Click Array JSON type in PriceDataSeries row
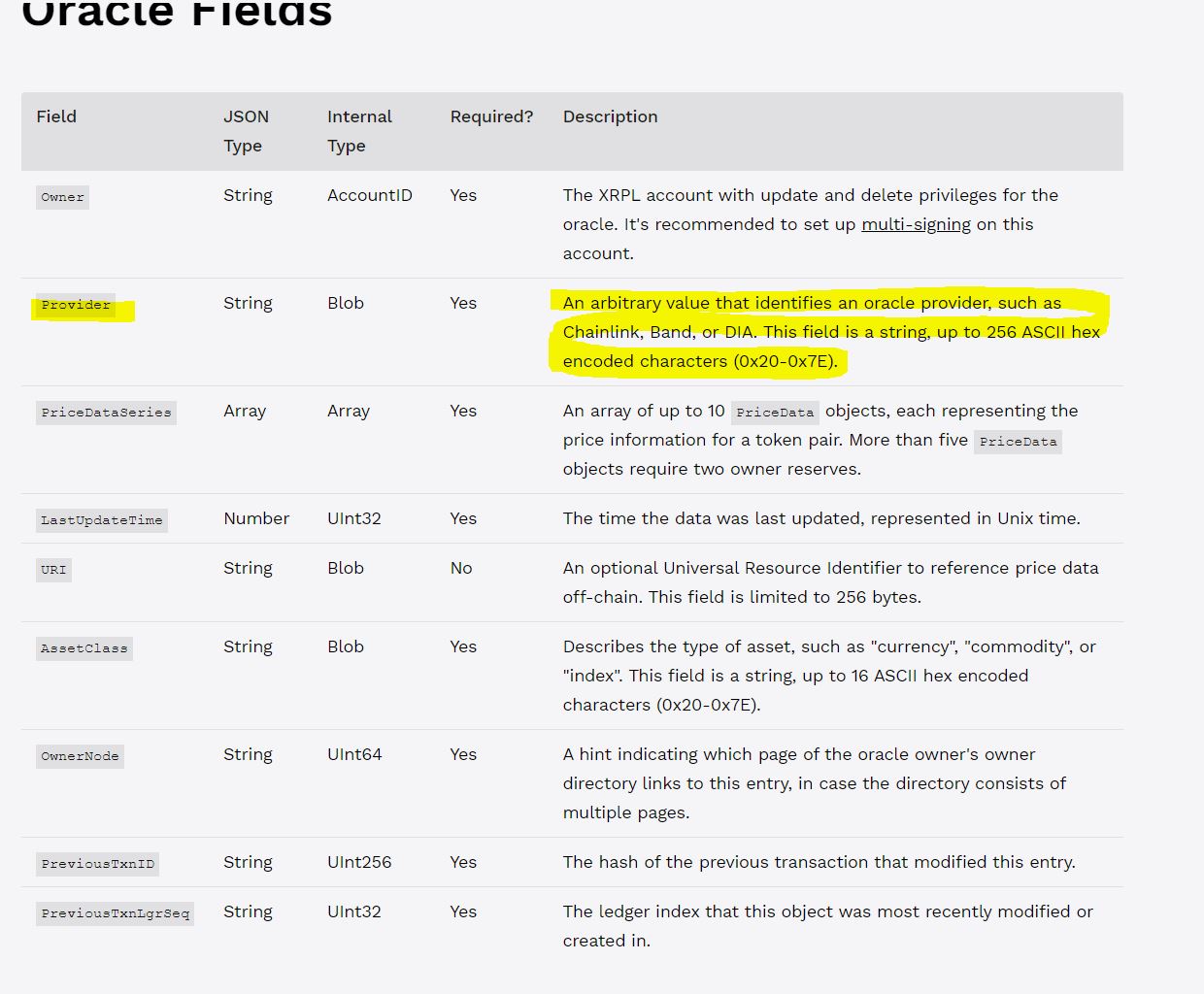 click(245, 411)
